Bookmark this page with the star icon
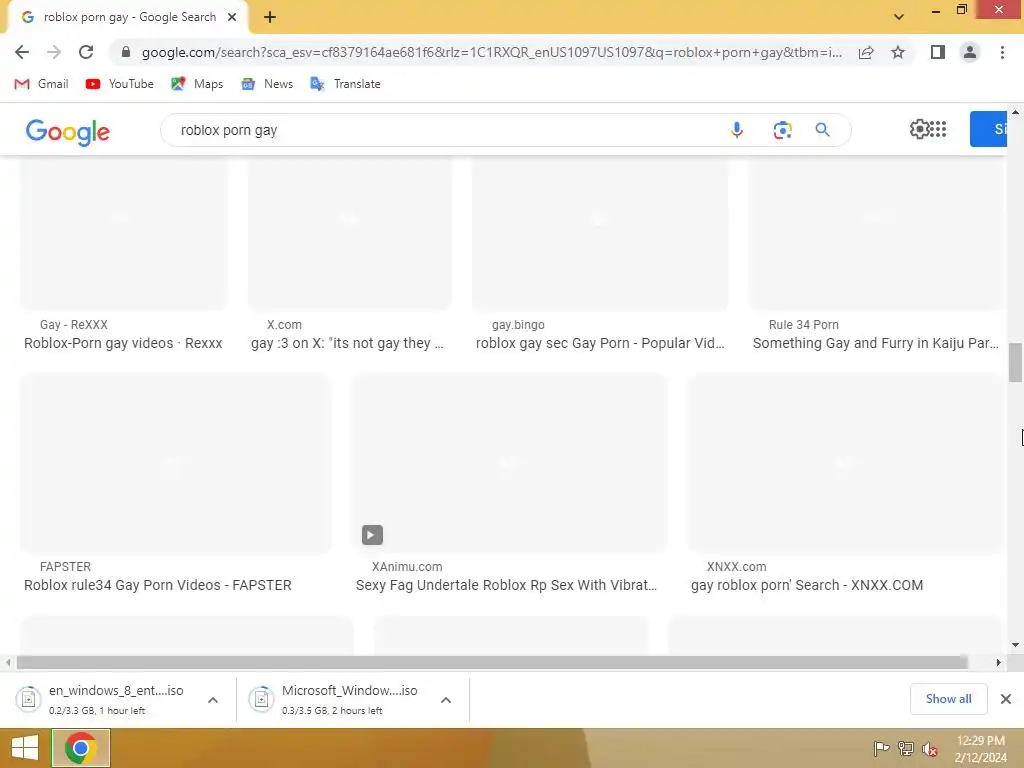 [x=898, y=52]
